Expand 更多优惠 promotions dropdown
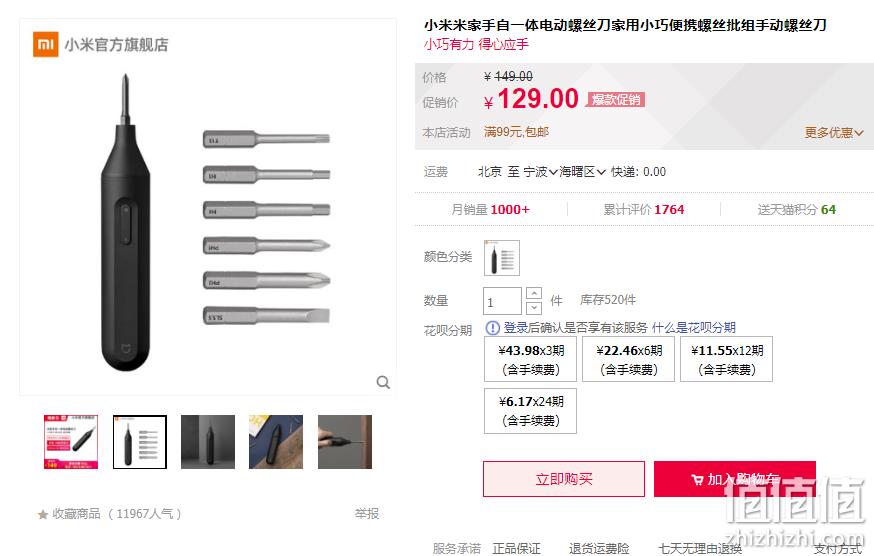Screen dimensions: 874x556 (834, 133)
